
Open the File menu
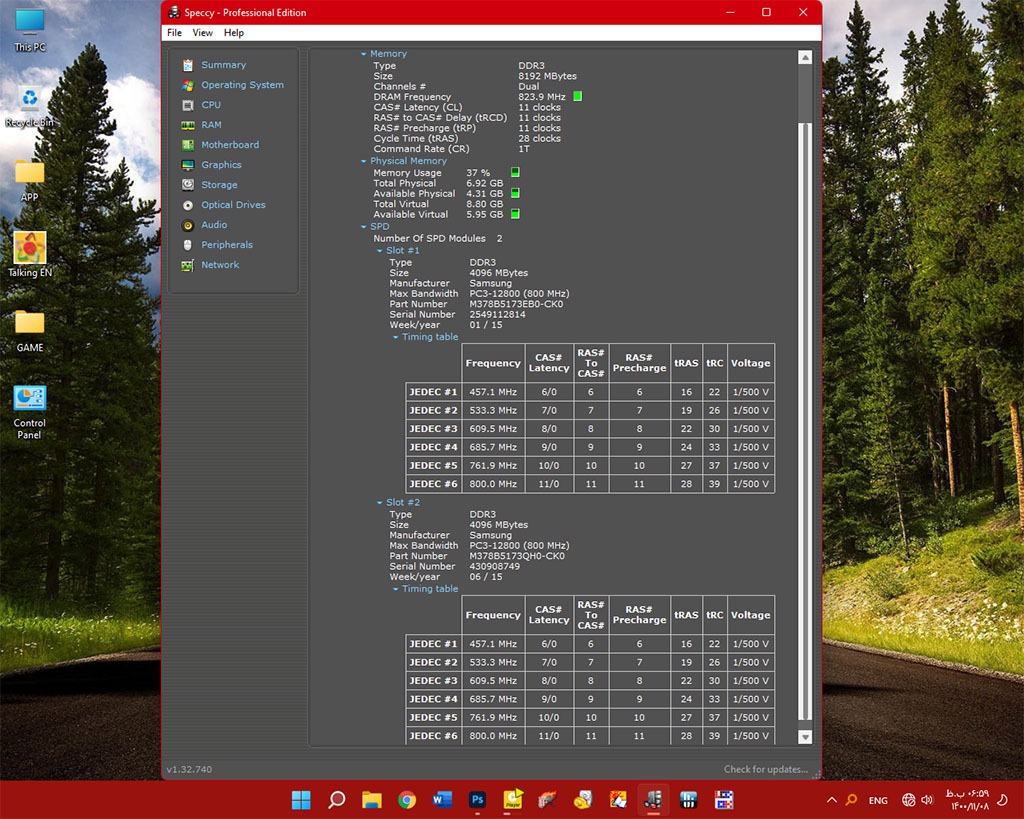(x=174, y=33)
